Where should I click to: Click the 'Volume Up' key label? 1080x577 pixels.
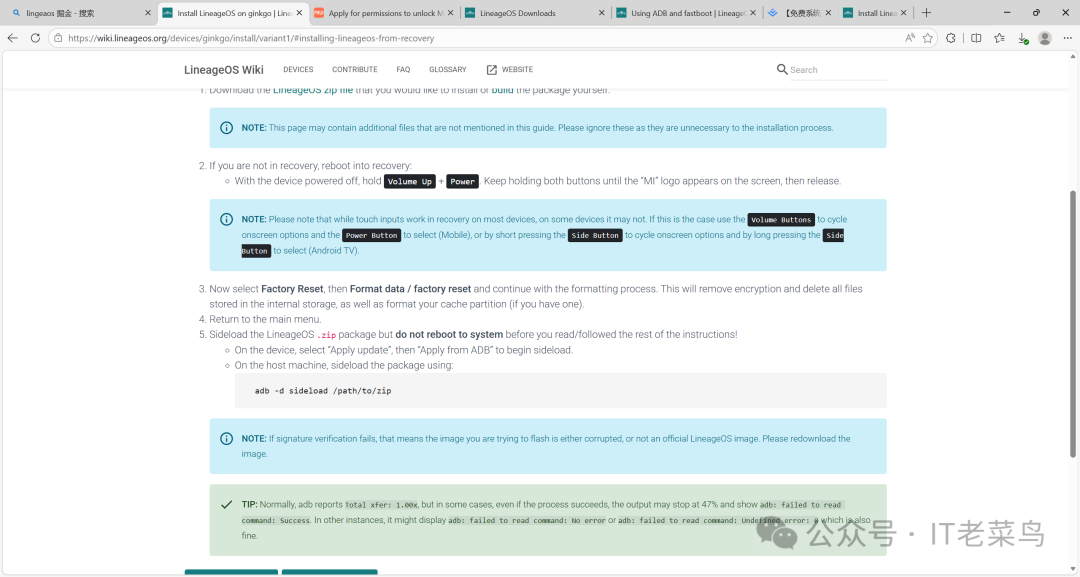click(410, 182)
